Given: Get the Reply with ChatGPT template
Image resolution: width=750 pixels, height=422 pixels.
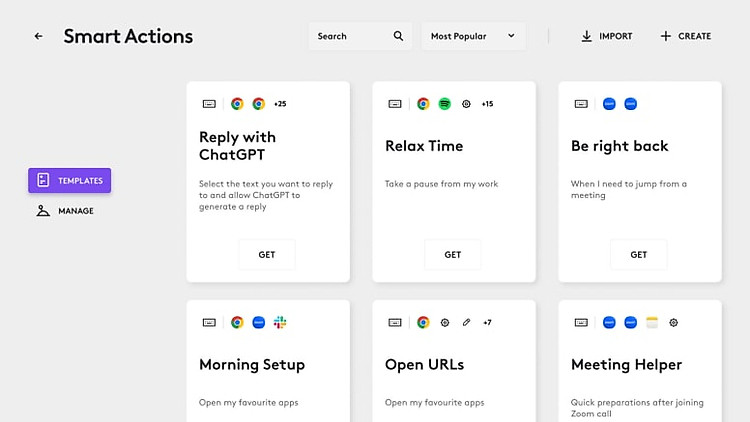Looking at the screenshot, I should pyautogui.click(x=267, y=255).
